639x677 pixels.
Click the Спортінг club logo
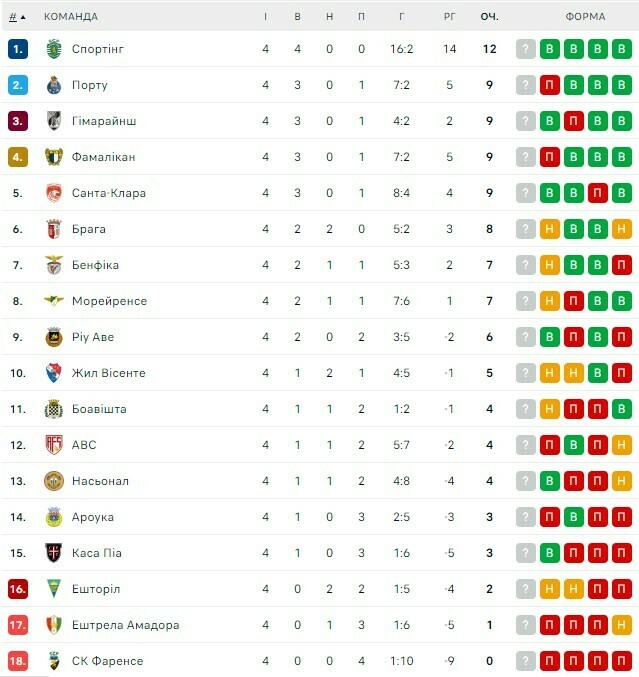tap(54, 49)
